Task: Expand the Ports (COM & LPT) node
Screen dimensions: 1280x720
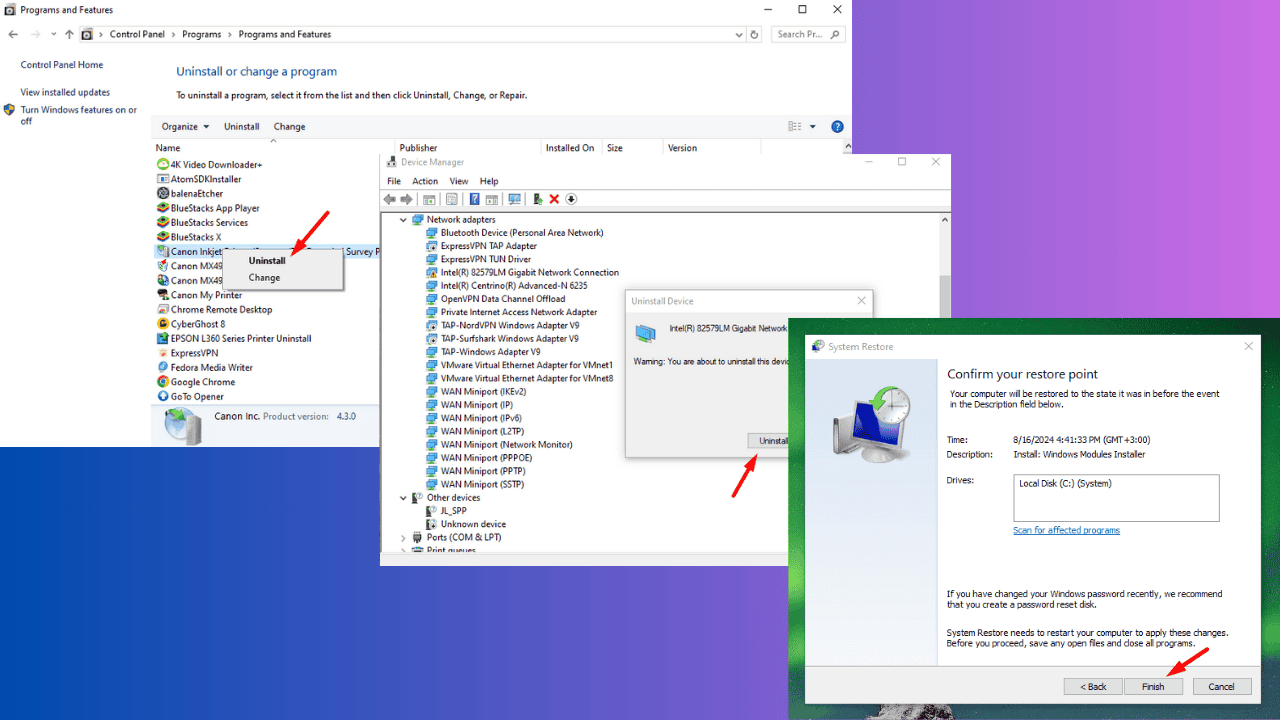Action: (404, 538)
